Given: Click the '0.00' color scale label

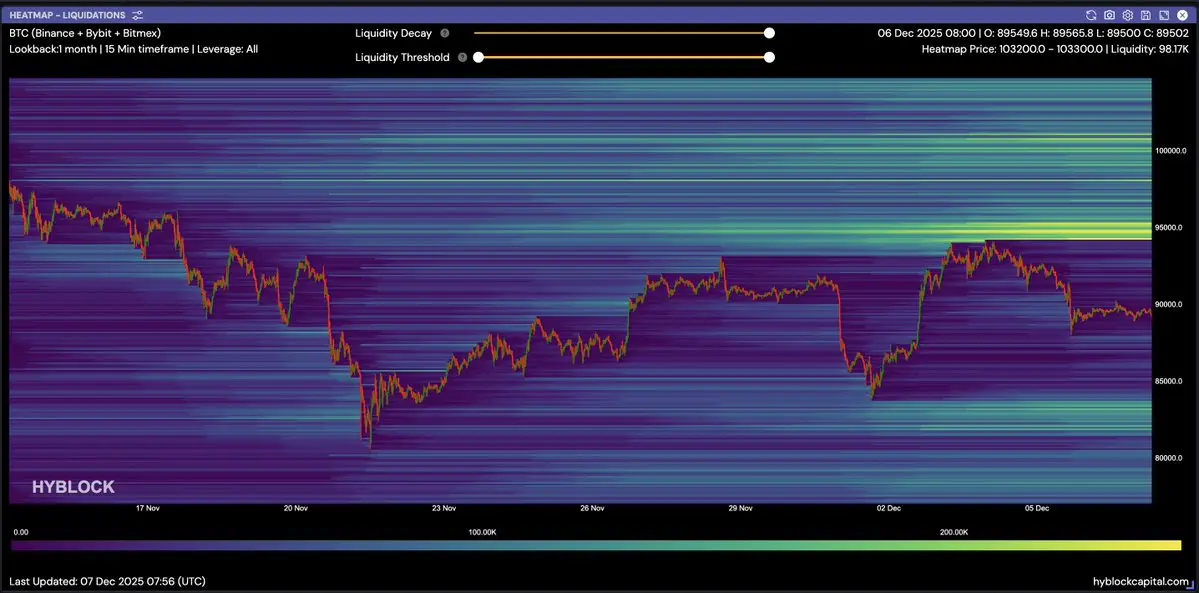Looking at the screenshot, I should (x=21, y=532).
